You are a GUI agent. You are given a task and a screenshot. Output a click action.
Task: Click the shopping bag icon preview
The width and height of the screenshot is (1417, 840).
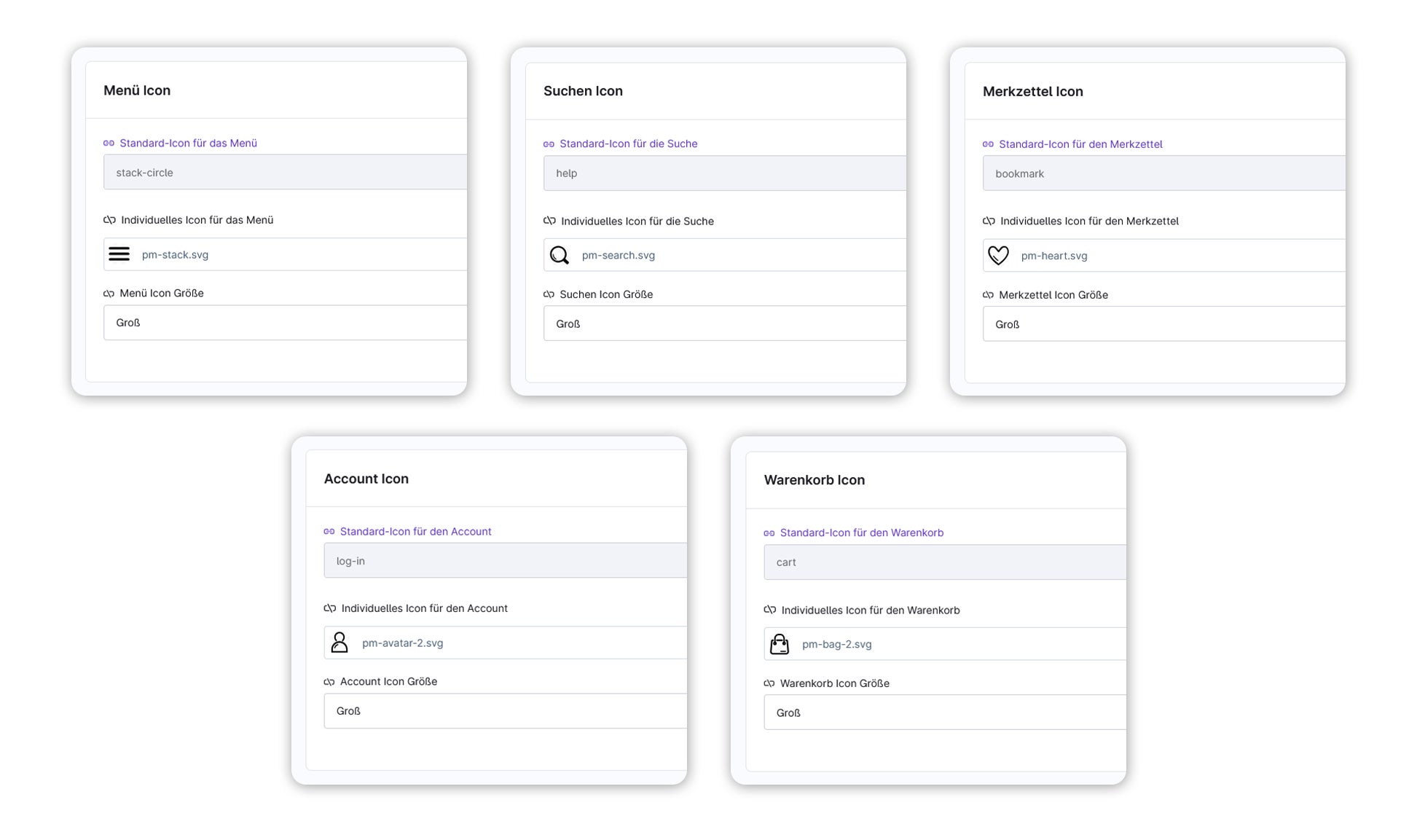point(779,644)
